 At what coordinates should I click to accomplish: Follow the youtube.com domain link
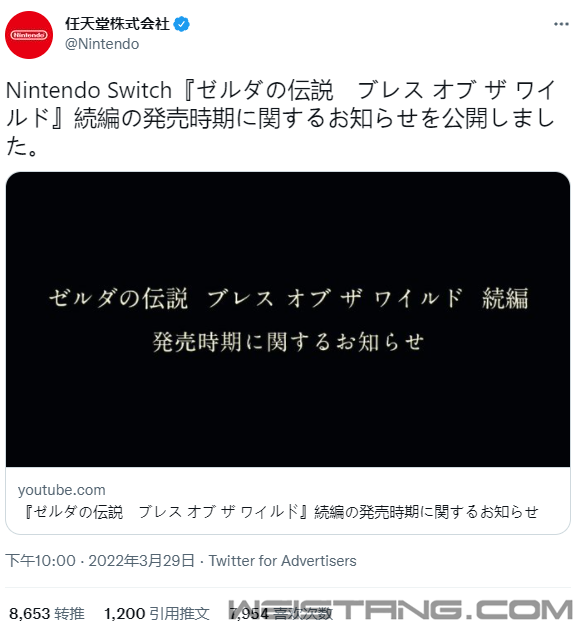(x=61, y=490)
